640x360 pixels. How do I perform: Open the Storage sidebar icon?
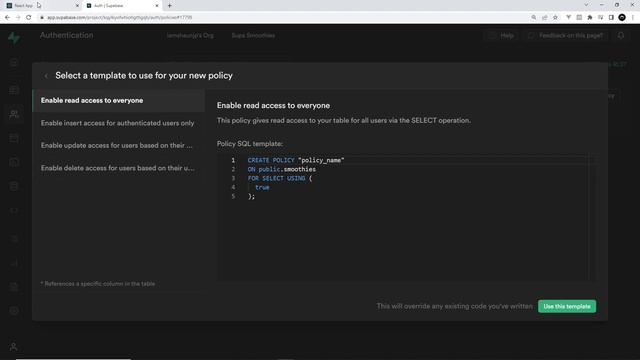coord(14,138)
